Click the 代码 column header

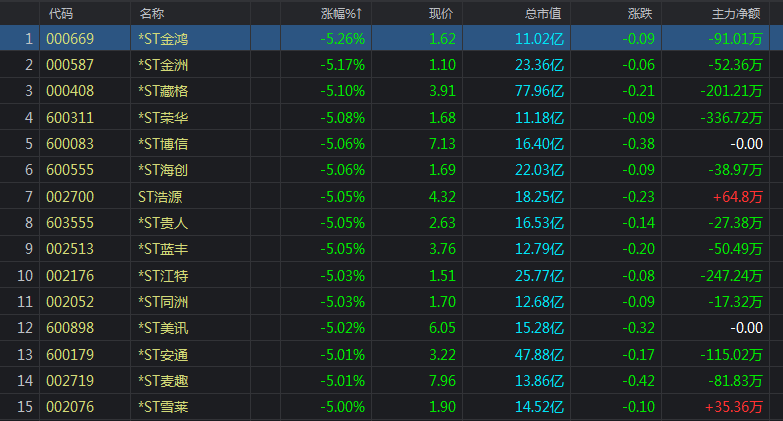tap(61, 13)
